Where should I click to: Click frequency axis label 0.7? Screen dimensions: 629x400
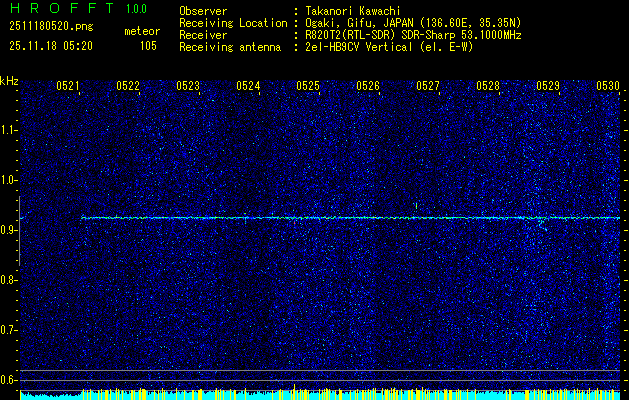(7, 330)
